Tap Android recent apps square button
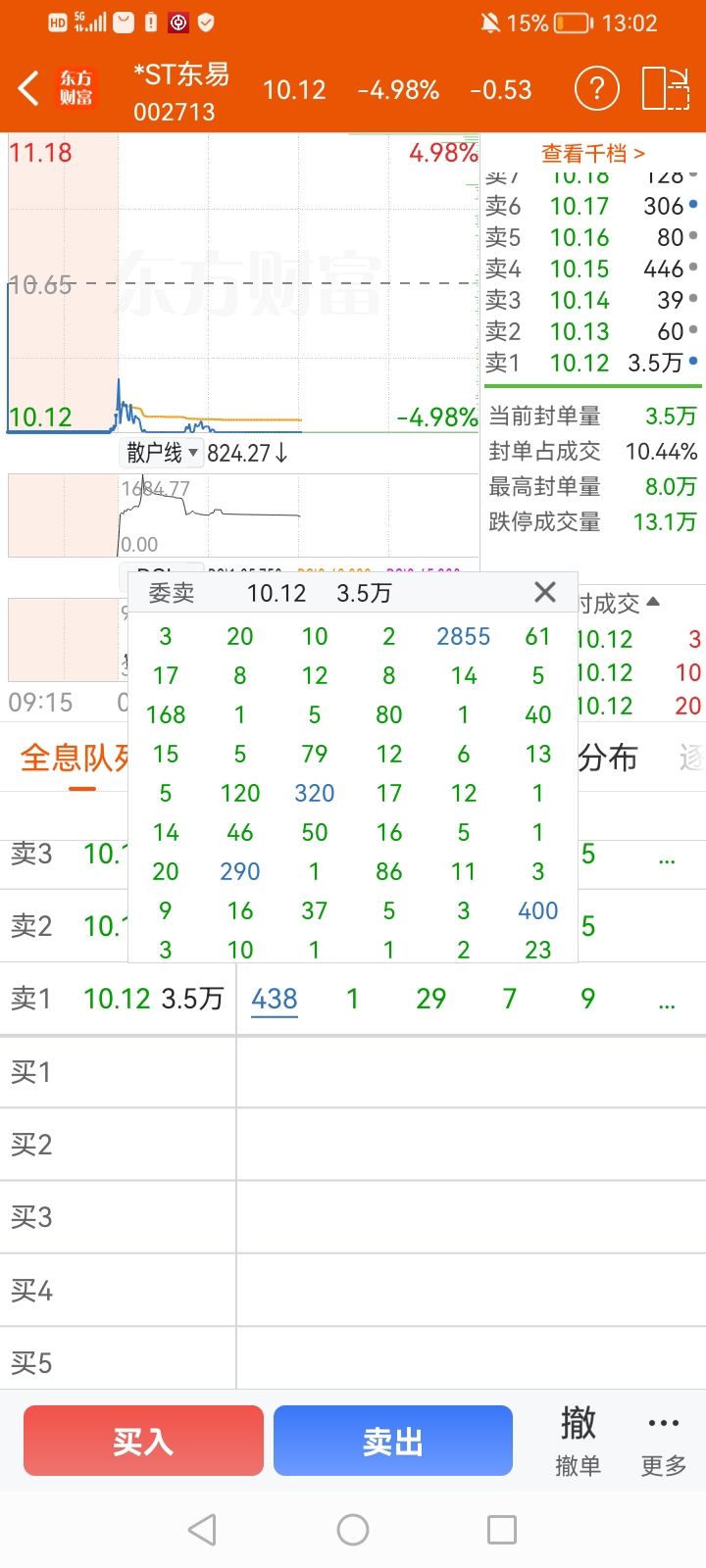 click(x=502, y=1529)
